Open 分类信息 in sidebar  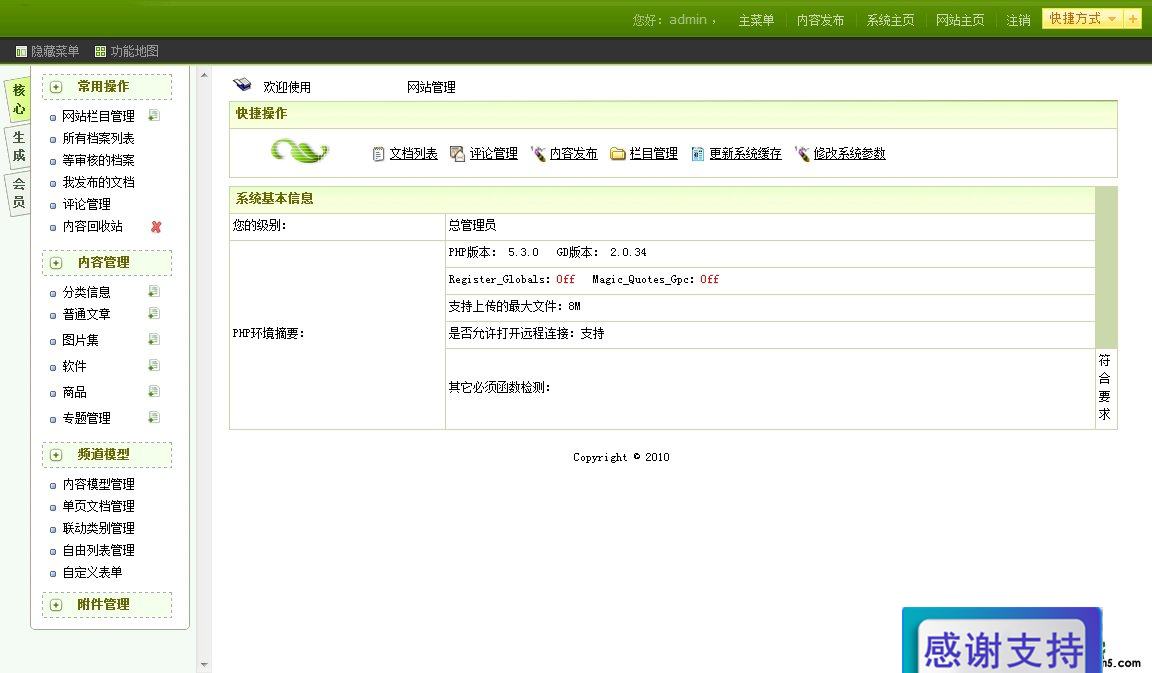tap(87, 292)
